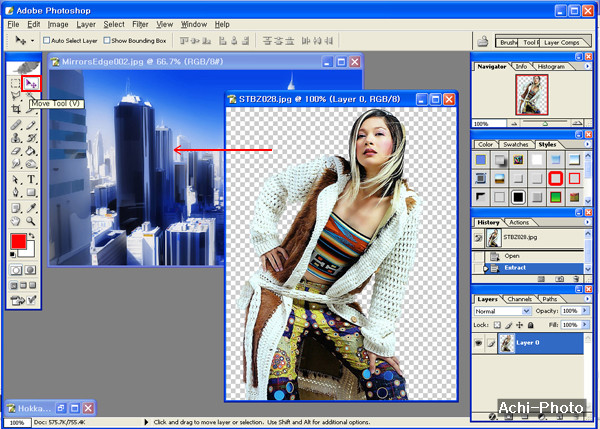600x429 pixels.
Task: Click the red foreground color swatch
Action: coord(18,243)
